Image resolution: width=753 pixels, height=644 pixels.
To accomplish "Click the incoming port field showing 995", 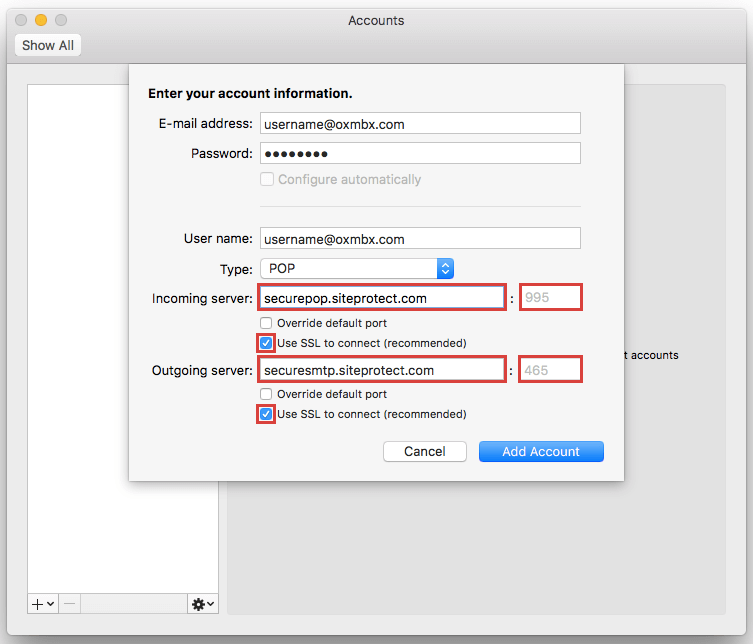I will (x=551, y=298).
